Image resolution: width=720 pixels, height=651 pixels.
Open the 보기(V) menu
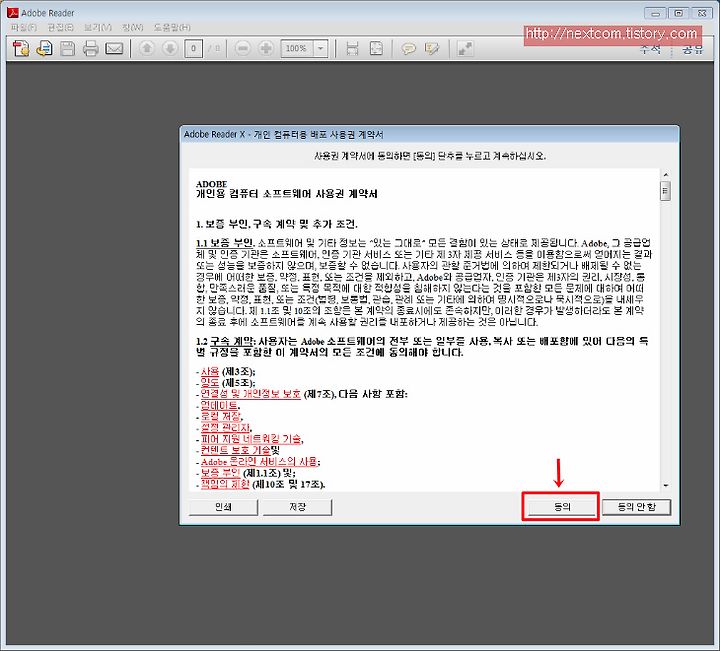[98, 28]
